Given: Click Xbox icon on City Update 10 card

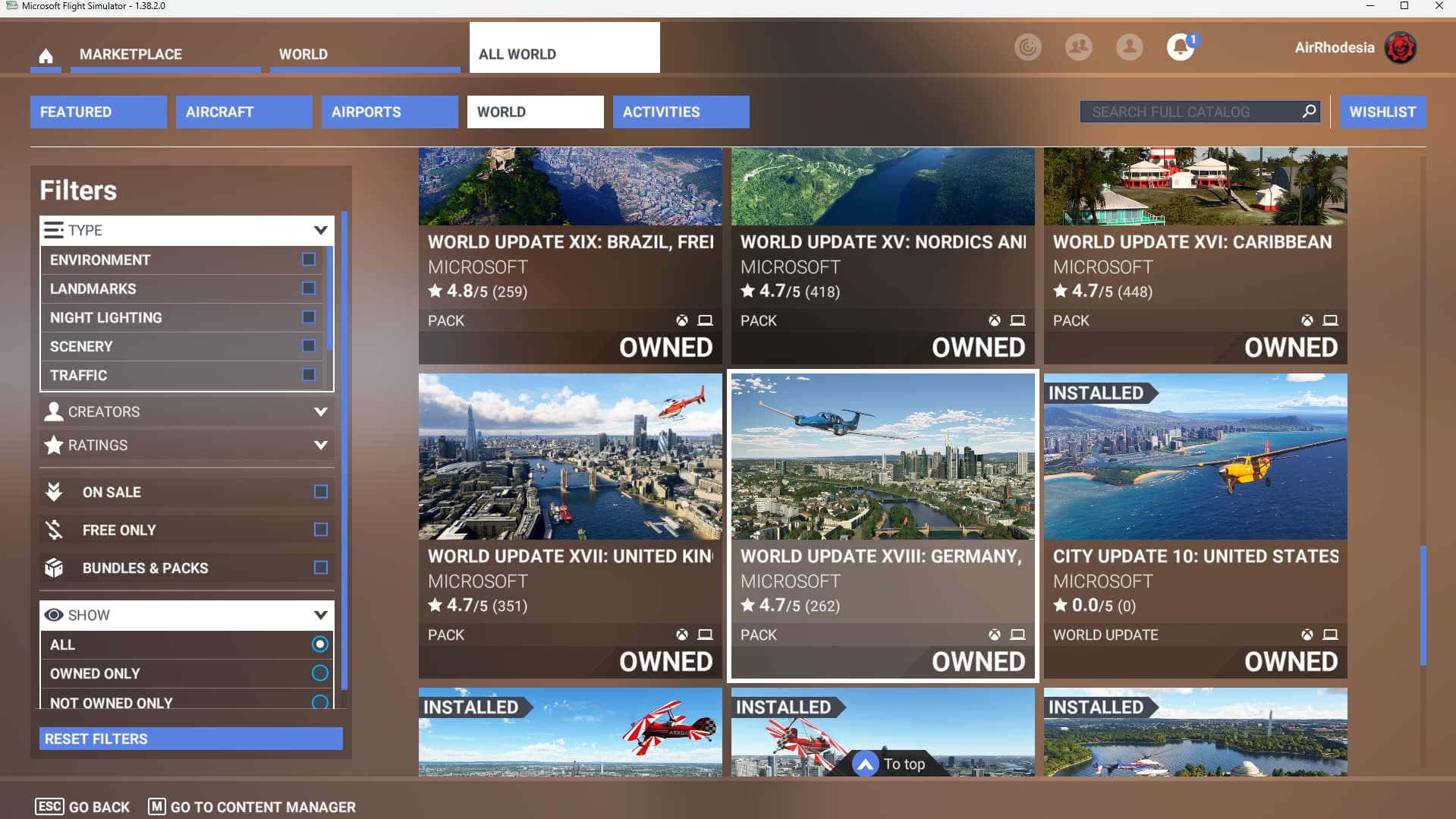Looking at the screenshot, I should (1307, 635).
